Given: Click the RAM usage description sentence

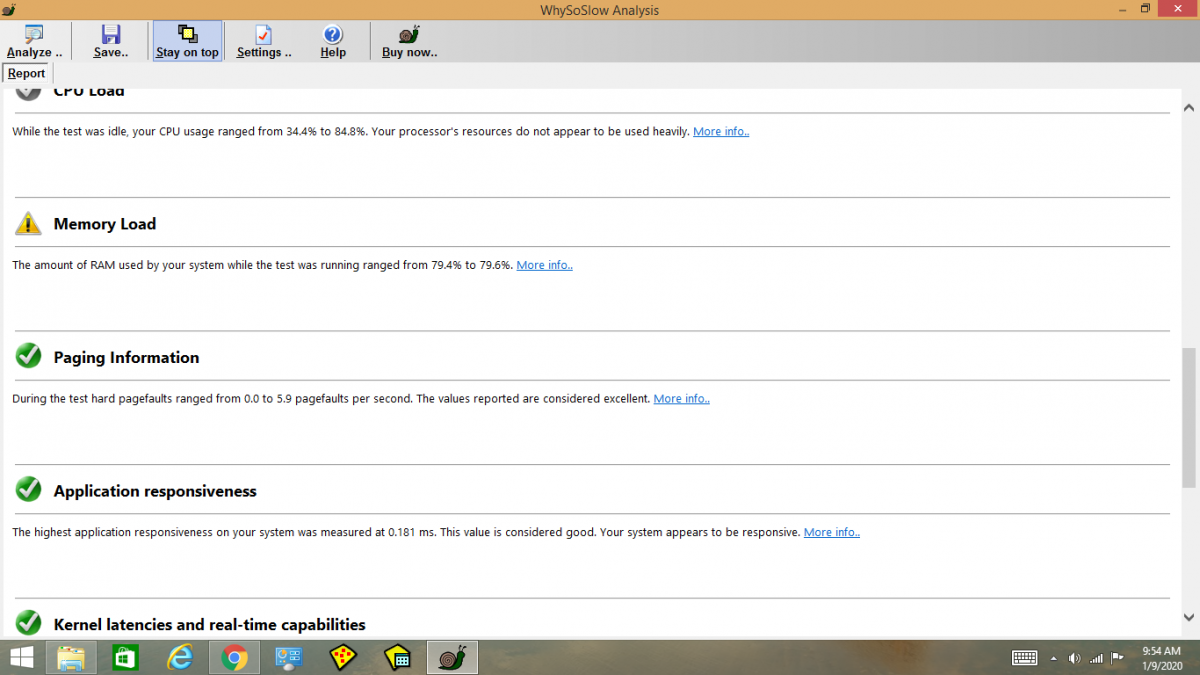Looking at the screenshot, I should pyautogui.click(x=263, y=265).
